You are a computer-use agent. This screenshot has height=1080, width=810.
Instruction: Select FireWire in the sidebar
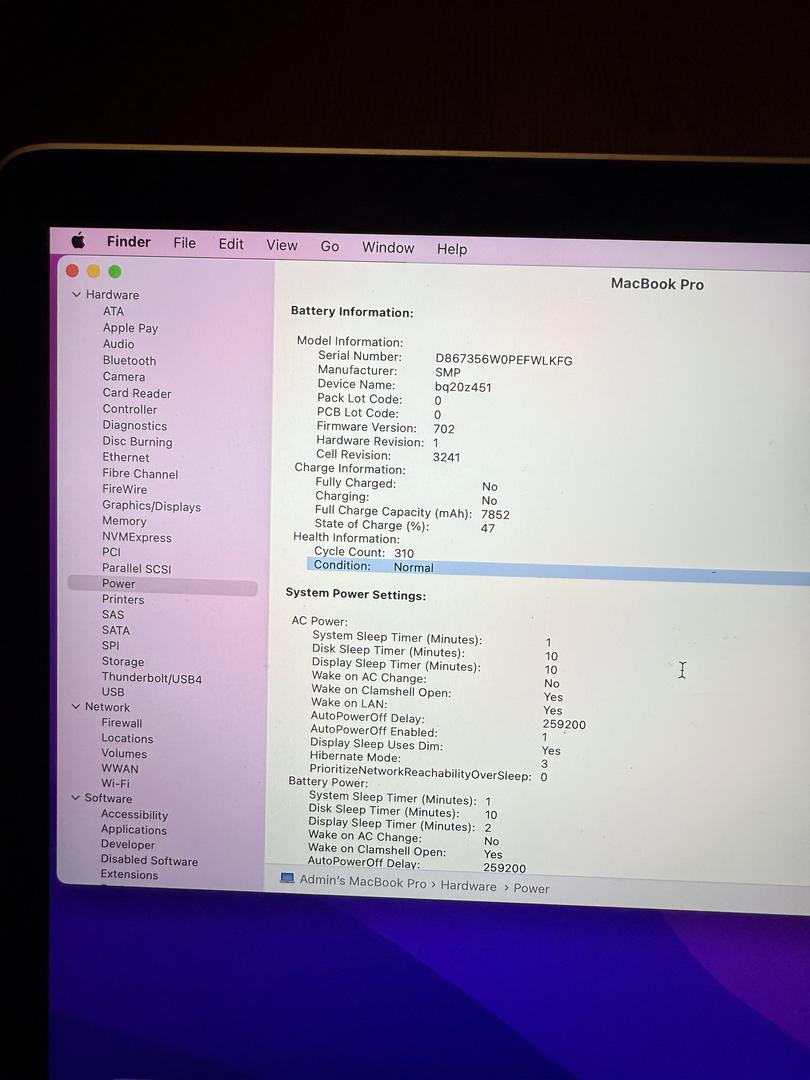point(125,489)
